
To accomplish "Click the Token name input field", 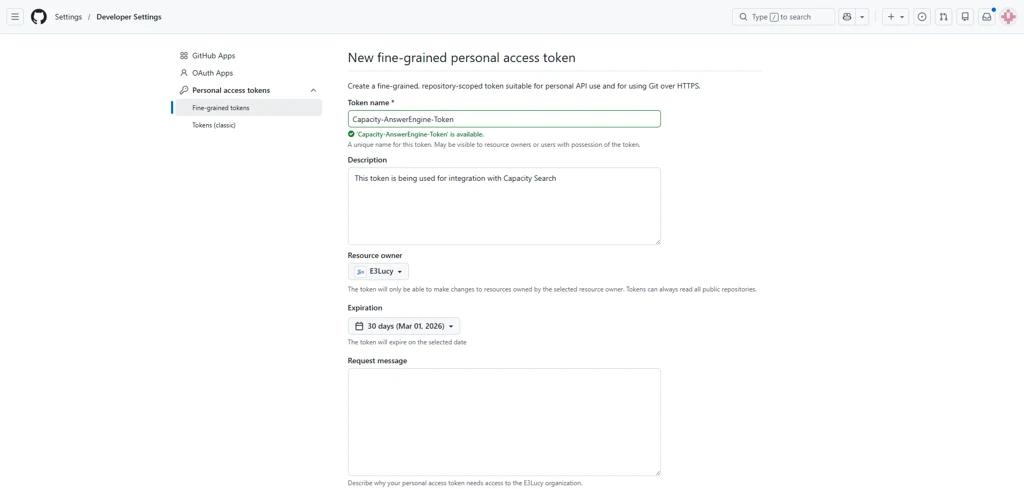I will point(504,119).
